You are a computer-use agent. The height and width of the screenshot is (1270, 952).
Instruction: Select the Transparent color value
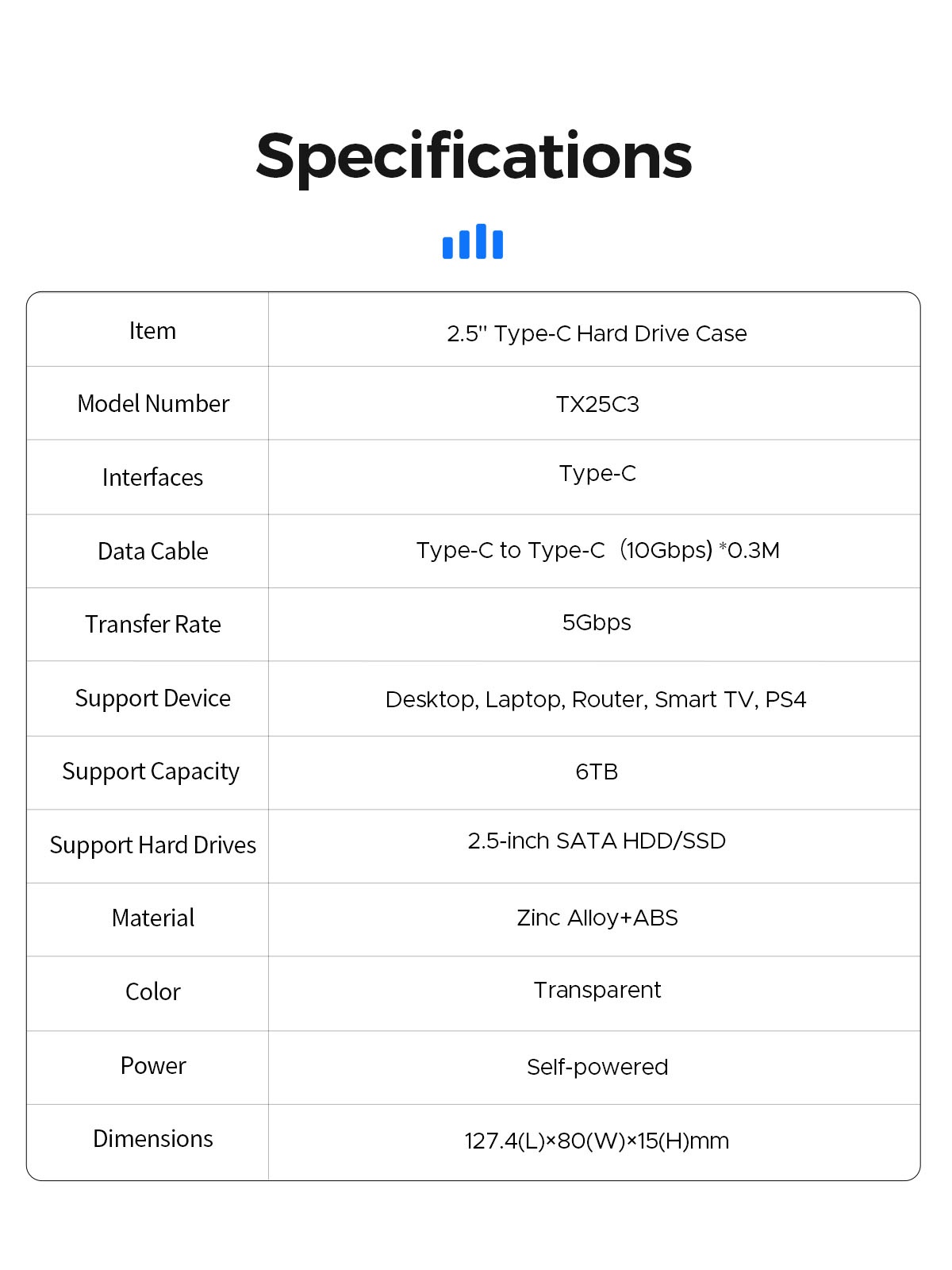pyautogui.click(x=597, y=991)
